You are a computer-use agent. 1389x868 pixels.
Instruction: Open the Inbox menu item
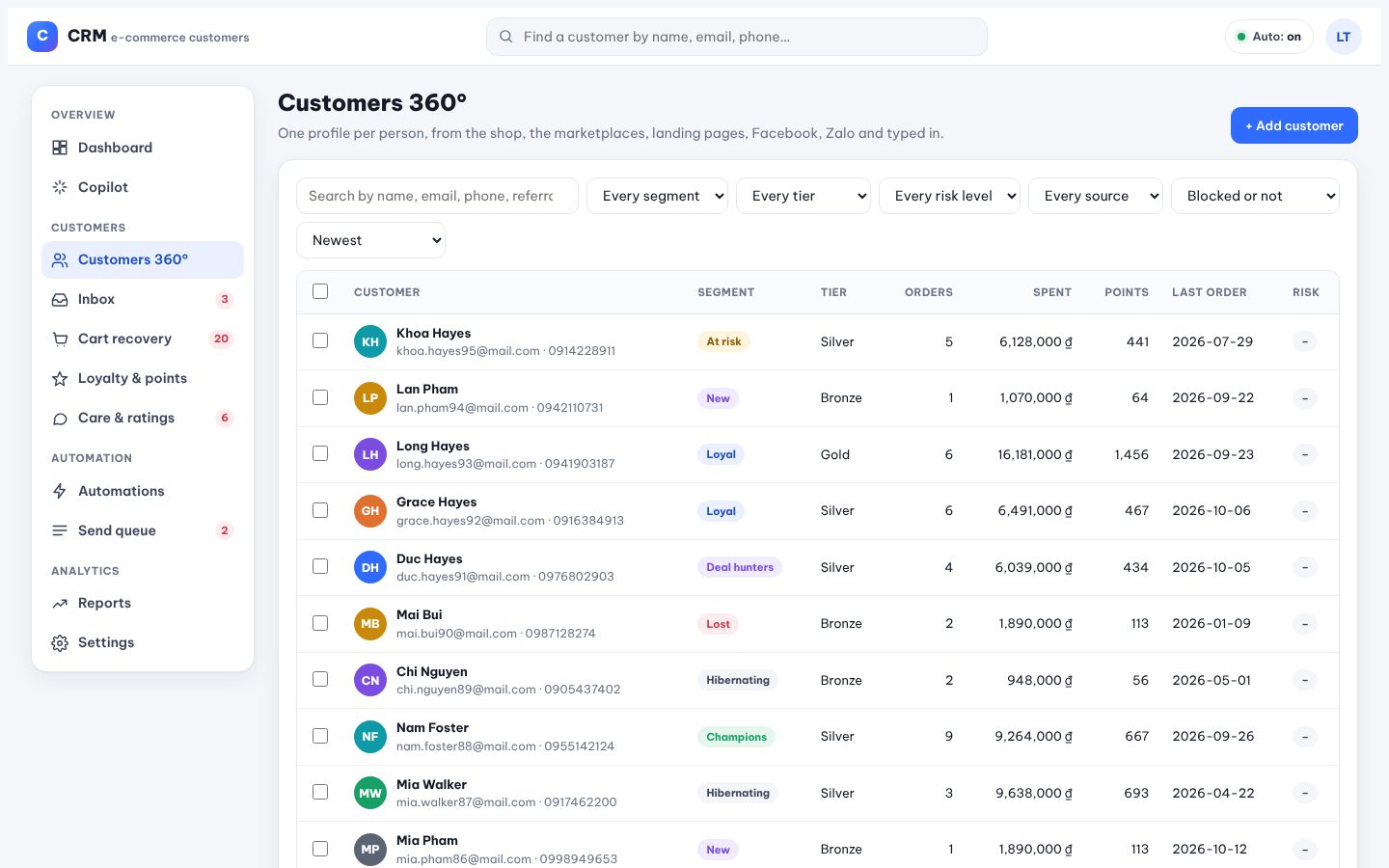143,300
